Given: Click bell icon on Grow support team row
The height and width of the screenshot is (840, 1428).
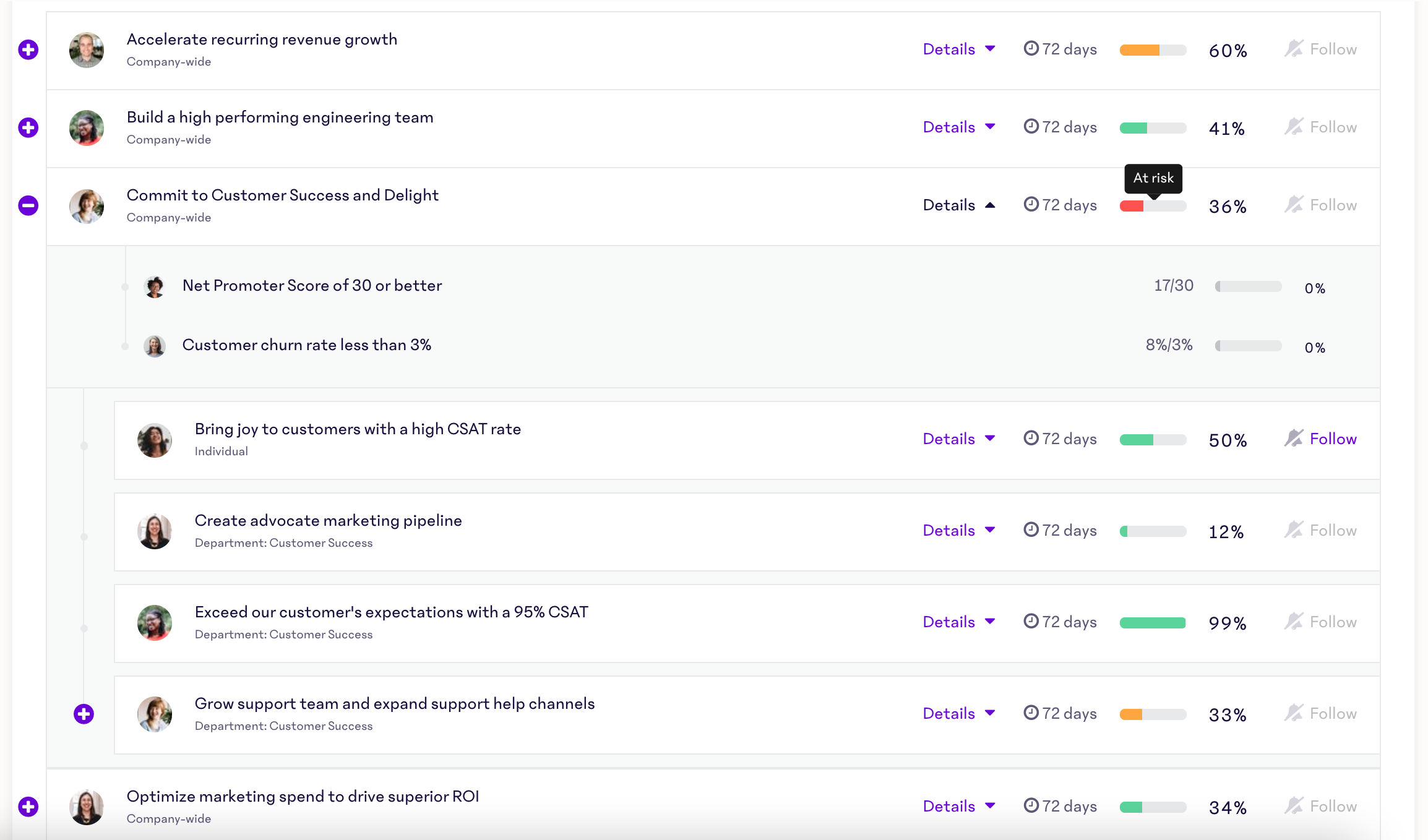Looking at the screenshot, I should [x=1294, y=713].
